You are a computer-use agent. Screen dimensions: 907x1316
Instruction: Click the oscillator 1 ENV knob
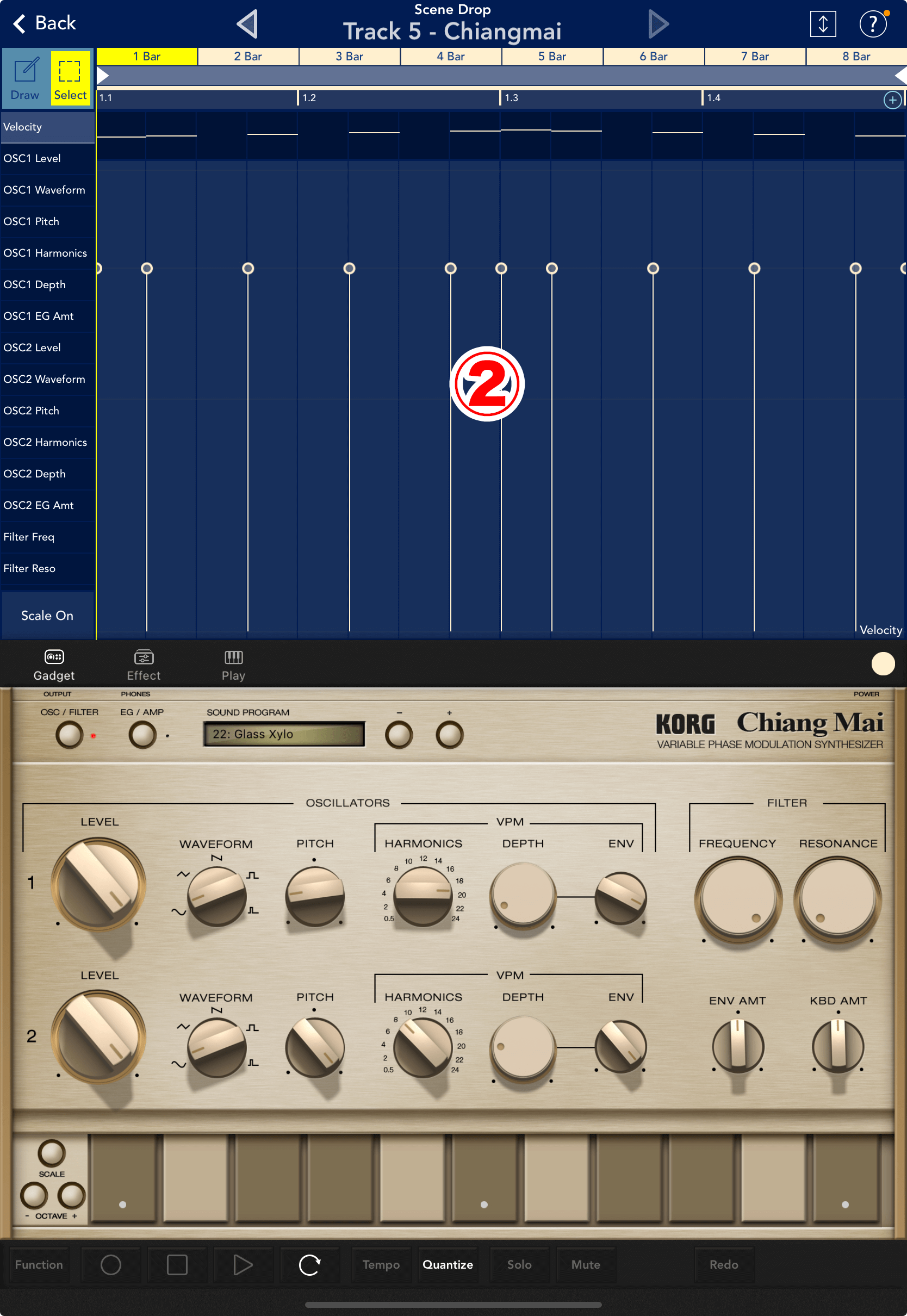tap(620, 898)
